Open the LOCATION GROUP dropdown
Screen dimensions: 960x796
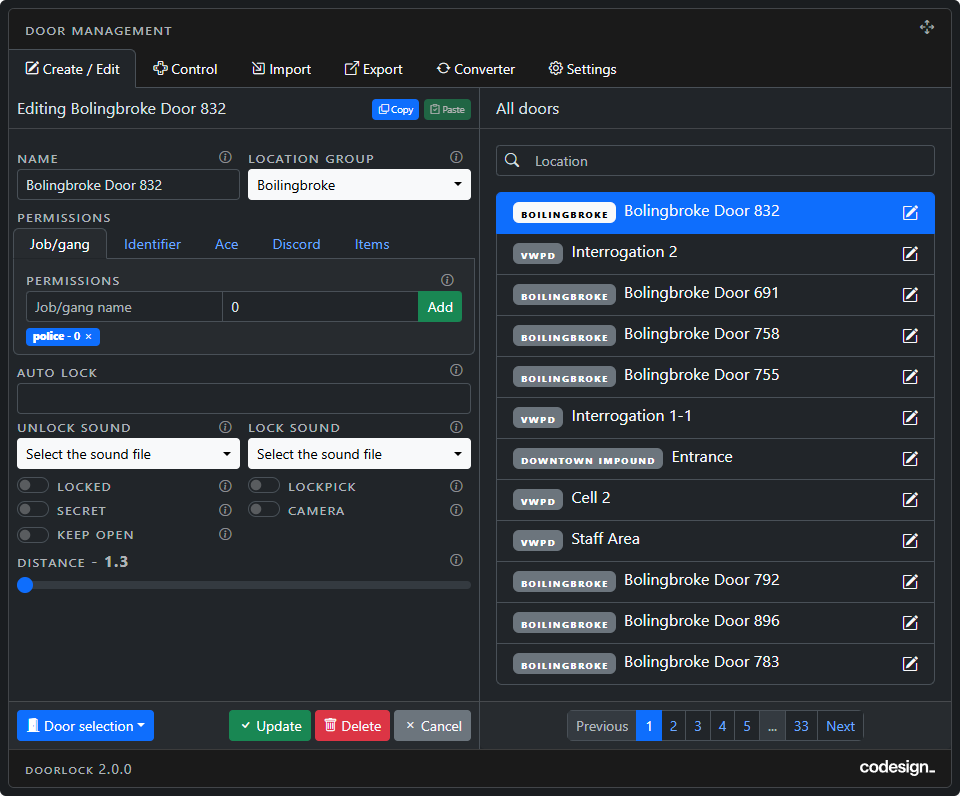[x=359, y=184]
